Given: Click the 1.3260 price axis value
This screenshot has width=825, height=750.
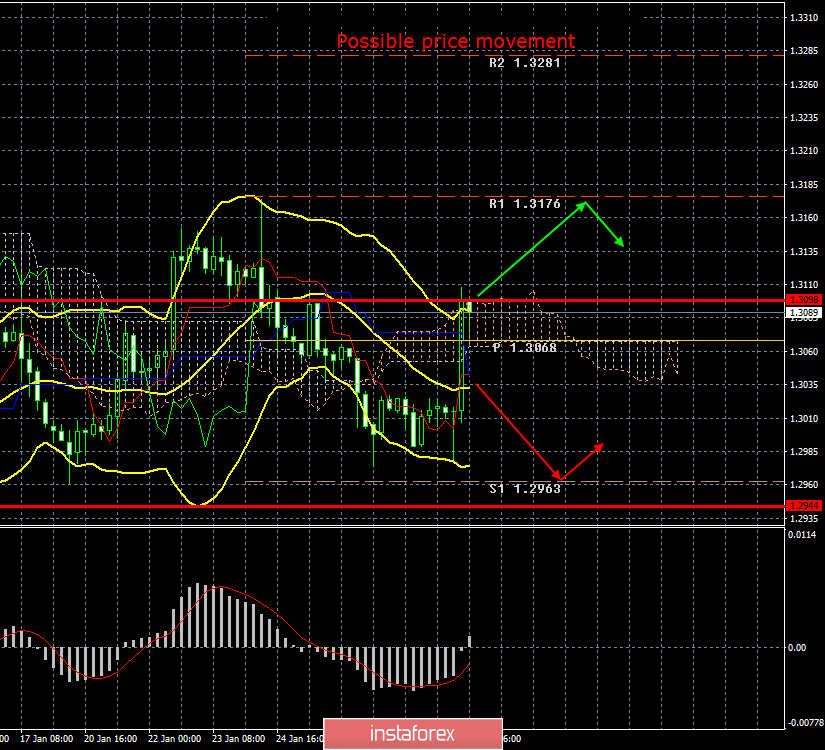Looking at the screenshot, I should coord(804,85).
